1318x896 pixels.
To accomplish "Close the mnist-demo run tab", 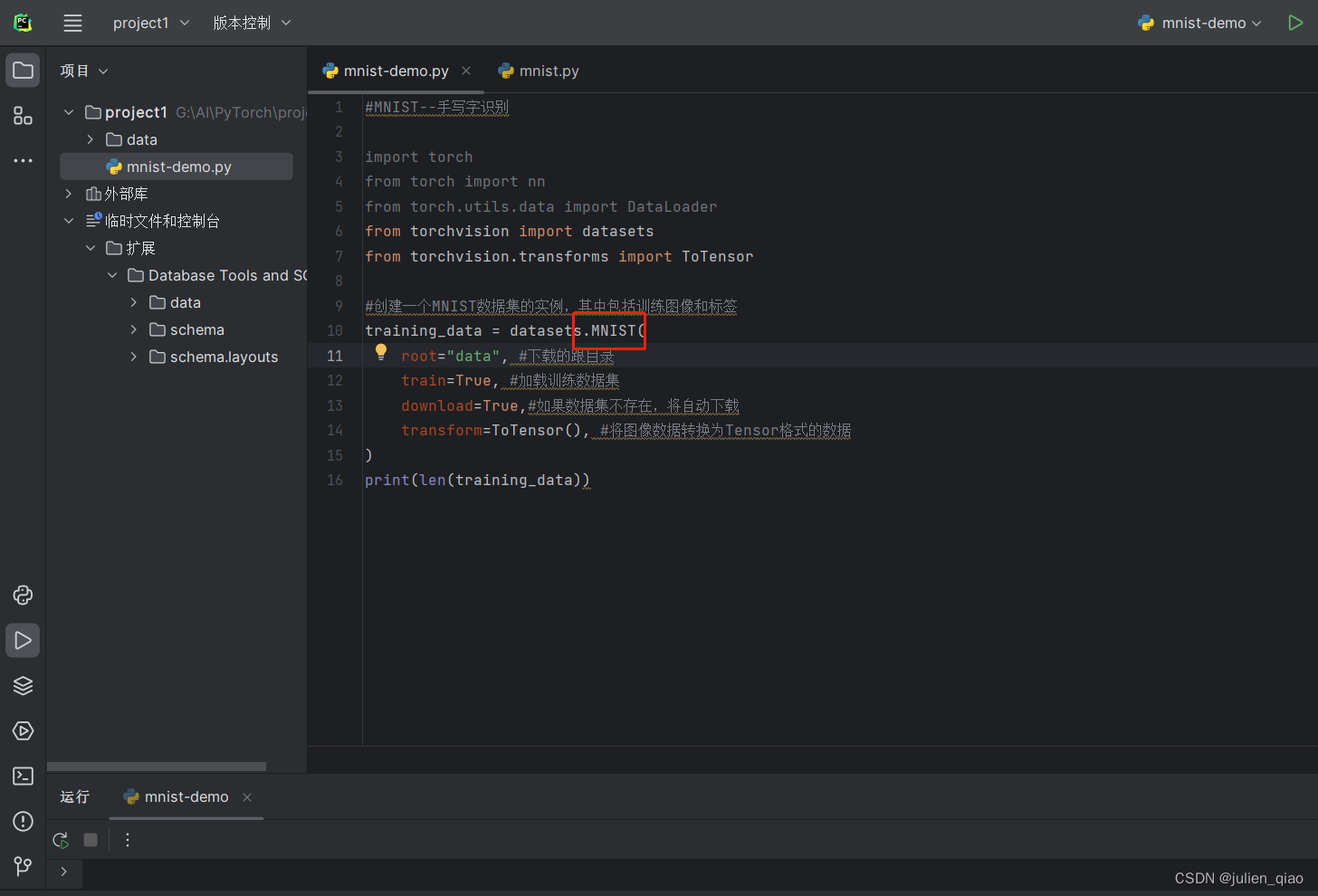I will 247,797.
